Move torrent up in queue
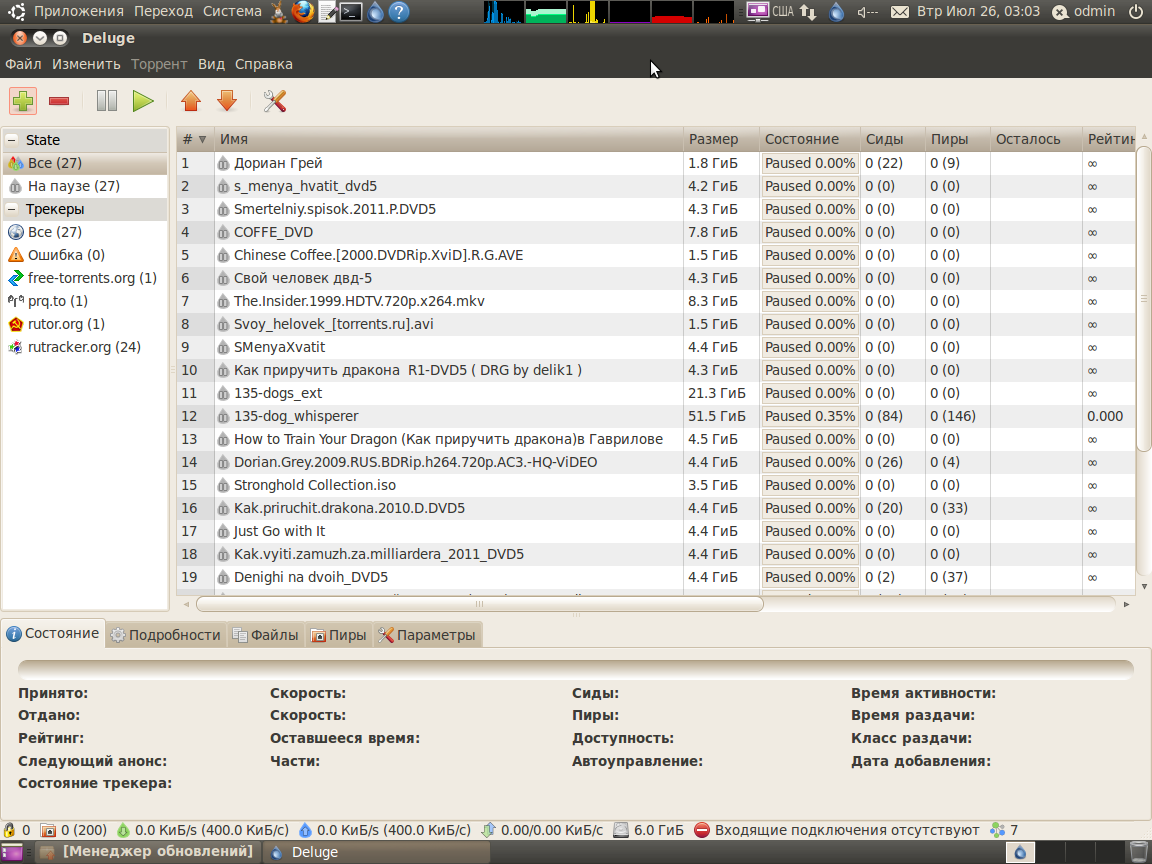 point(191,101)
